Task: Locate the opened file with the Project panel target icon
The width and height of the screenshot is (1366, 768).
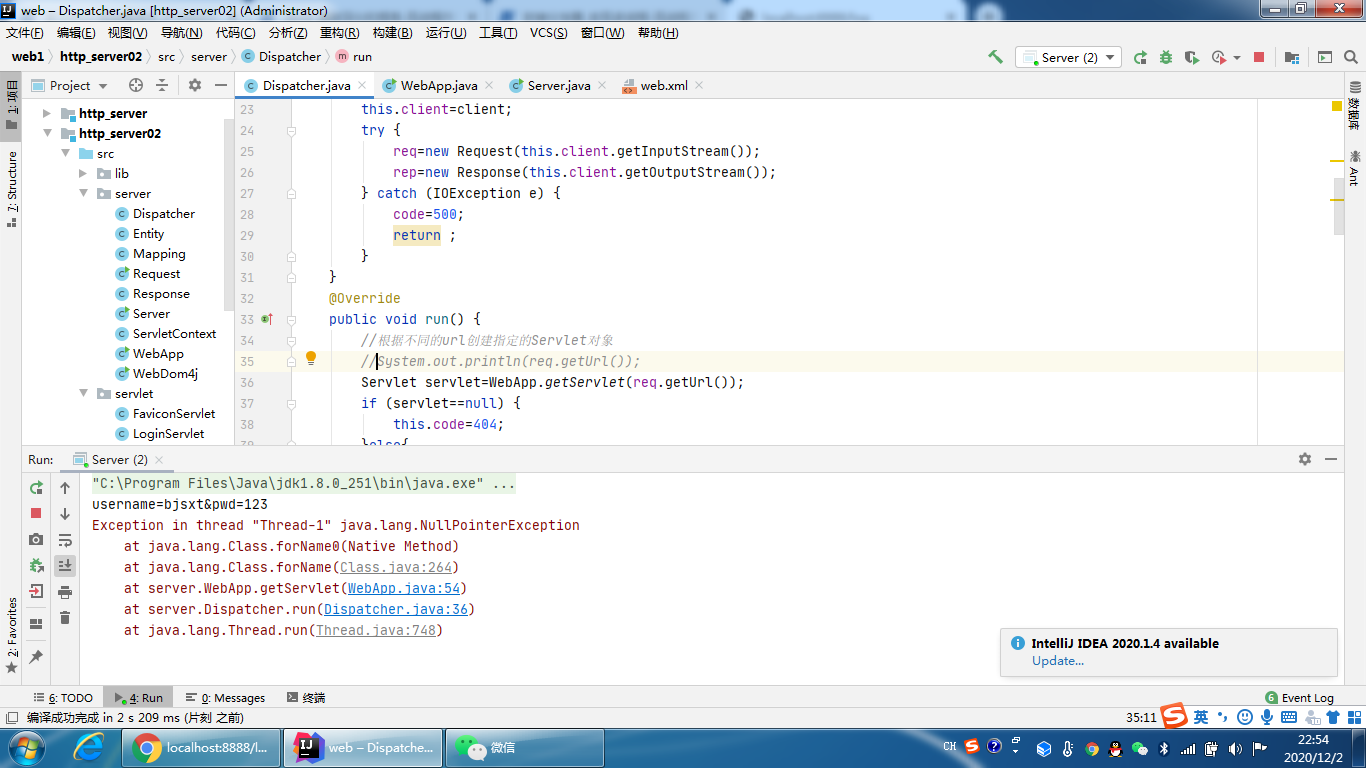Action: 136,85
